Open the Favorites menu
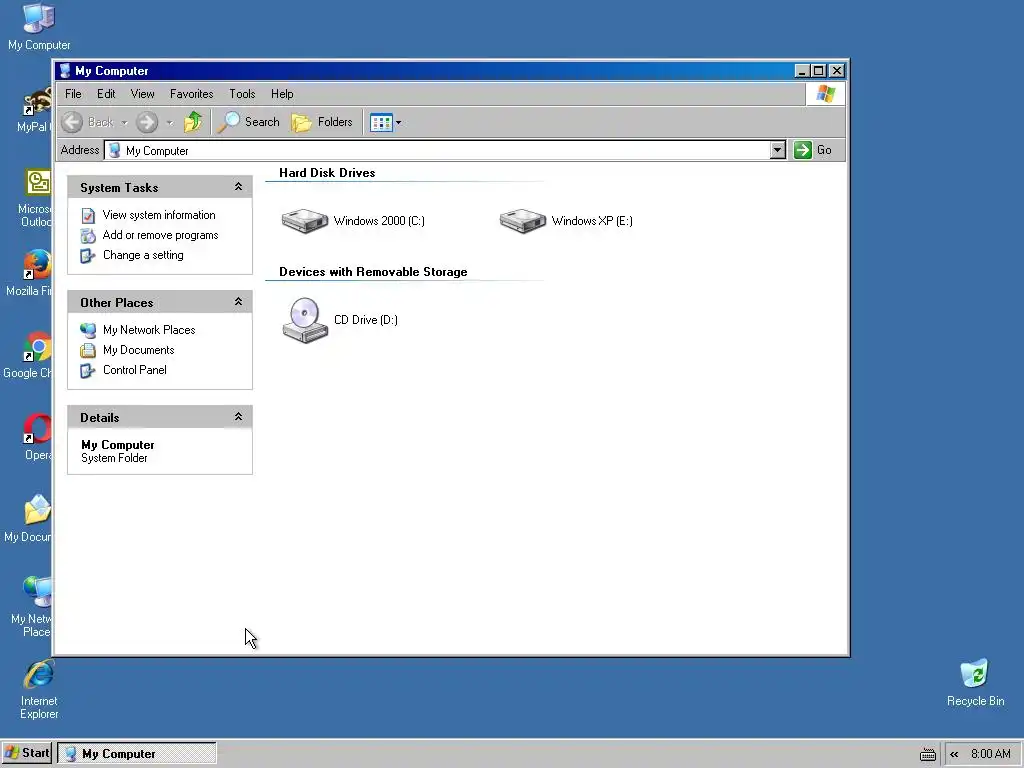 click(x=191, y=94)
